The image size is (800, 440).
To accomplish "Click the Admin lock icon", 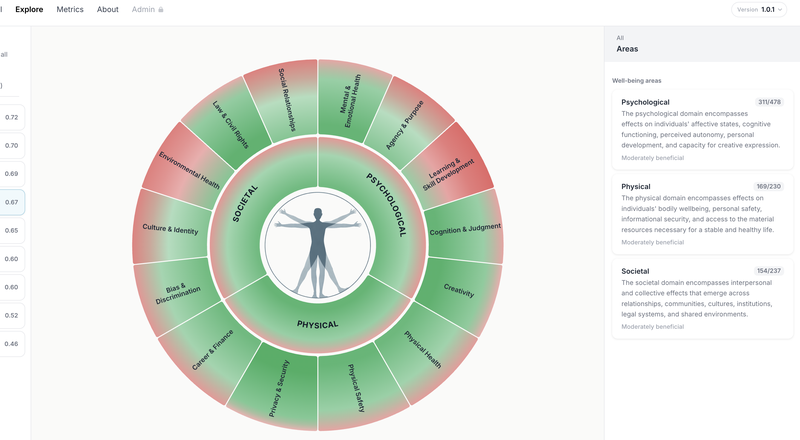I will [161, 10].
